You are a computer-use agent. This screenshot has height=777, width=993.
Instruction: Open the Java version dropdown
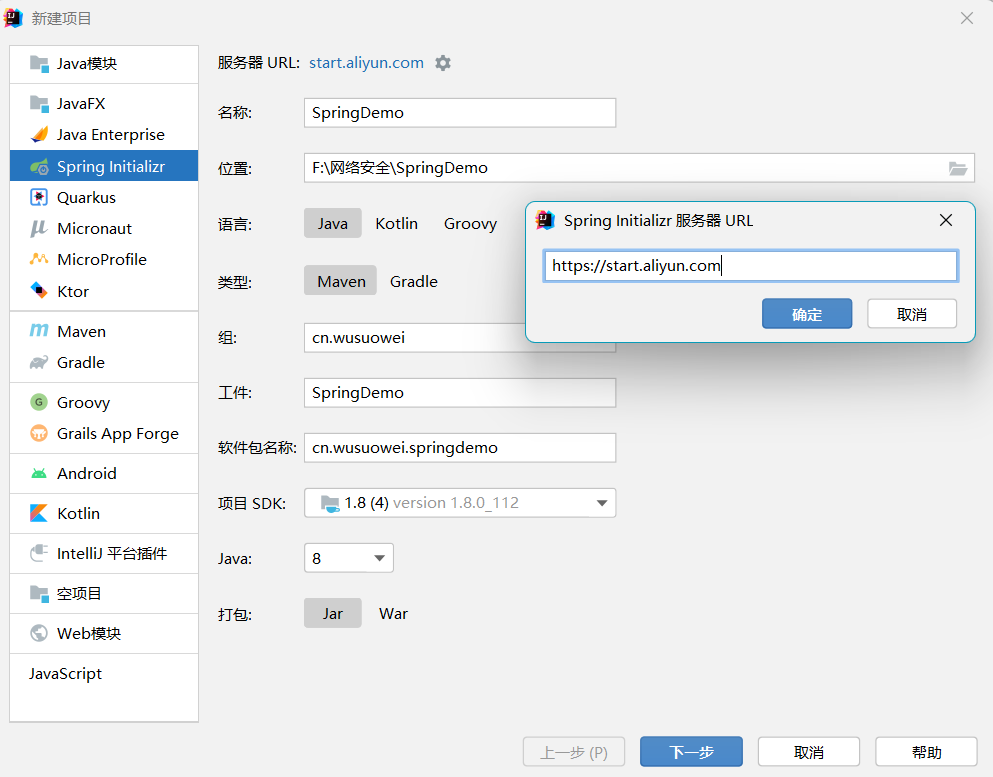tap(349, 558)
